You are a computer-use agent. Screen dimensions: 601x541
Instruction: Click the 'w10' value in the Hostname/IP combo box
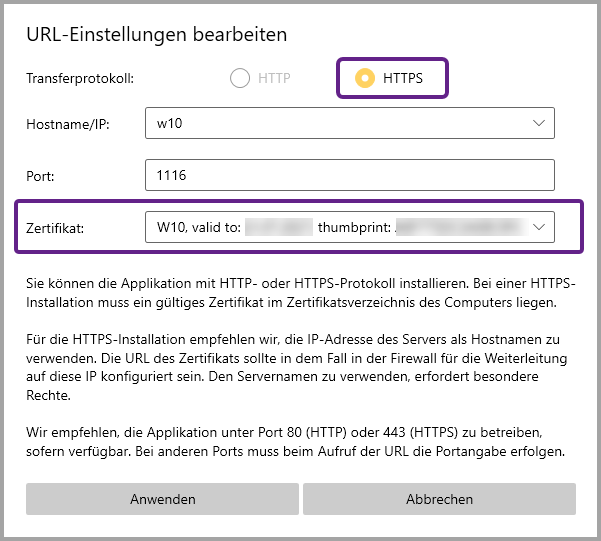[167, 123]
